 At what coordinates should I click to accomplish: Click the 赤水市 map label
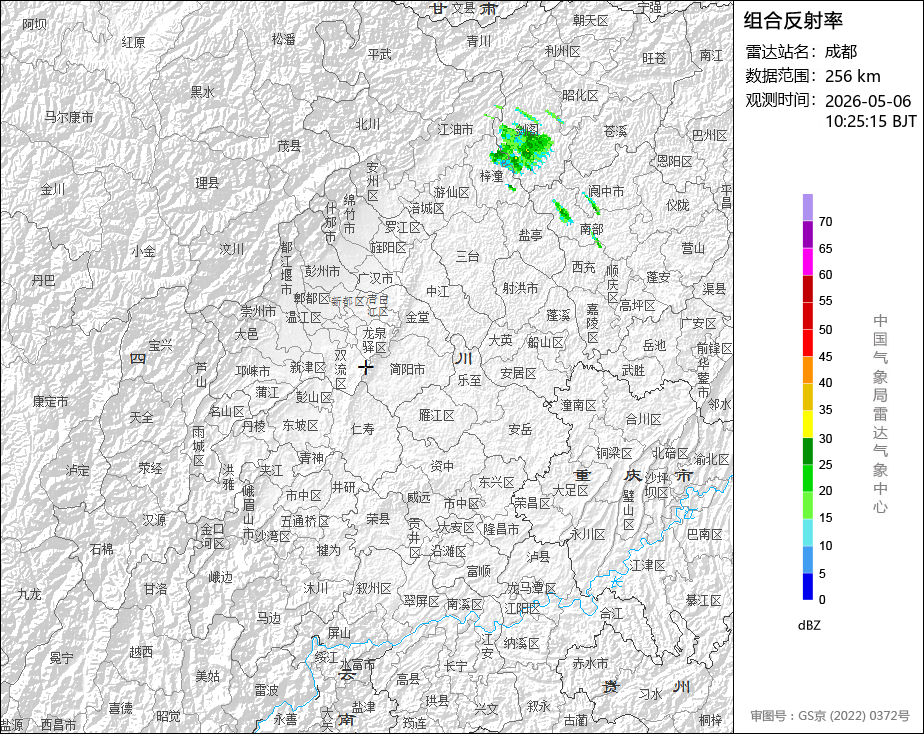click(590, 663)
